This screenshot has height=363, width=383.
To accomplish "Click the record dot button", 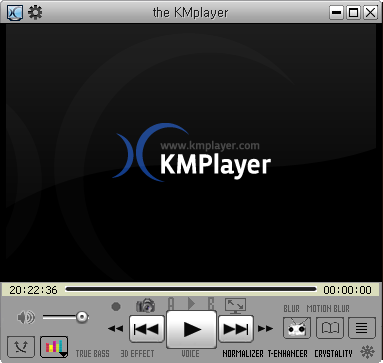I will [x=116, y=306].
